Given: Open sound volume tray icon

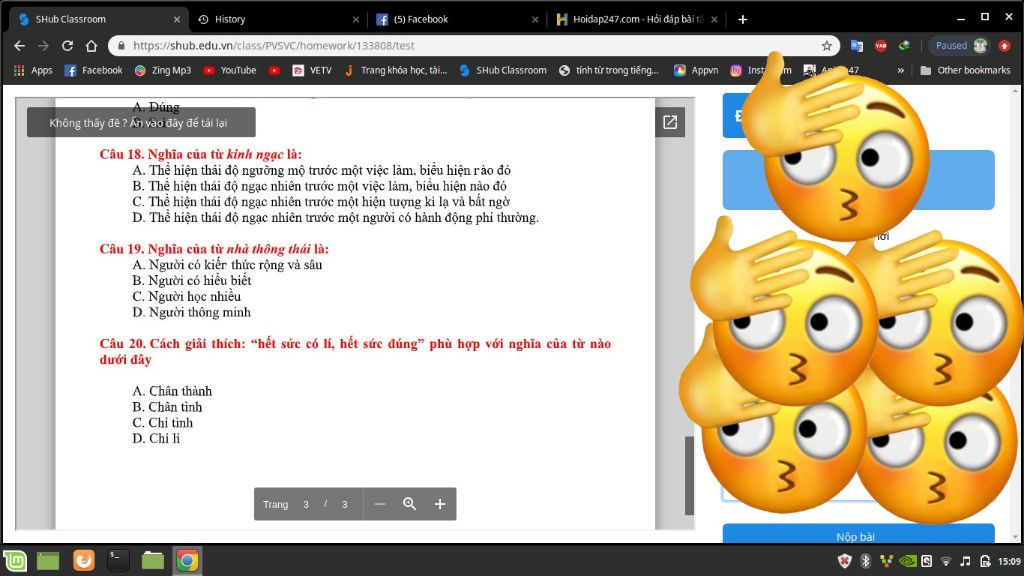Looking at the screenshot, I should coord(965,561).
